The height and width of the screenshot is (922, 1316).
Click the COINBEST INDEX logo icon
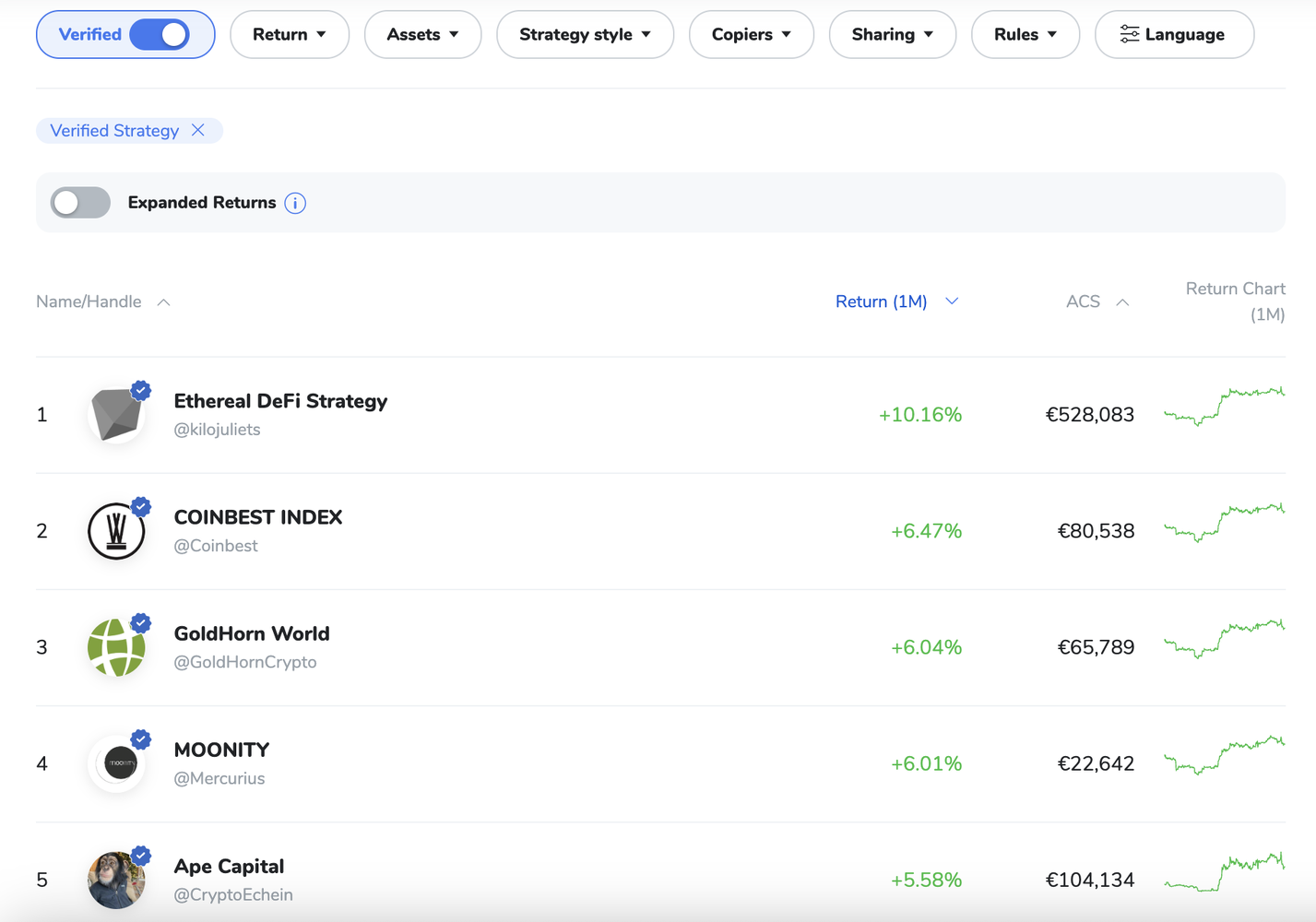(x=116, y=531)
